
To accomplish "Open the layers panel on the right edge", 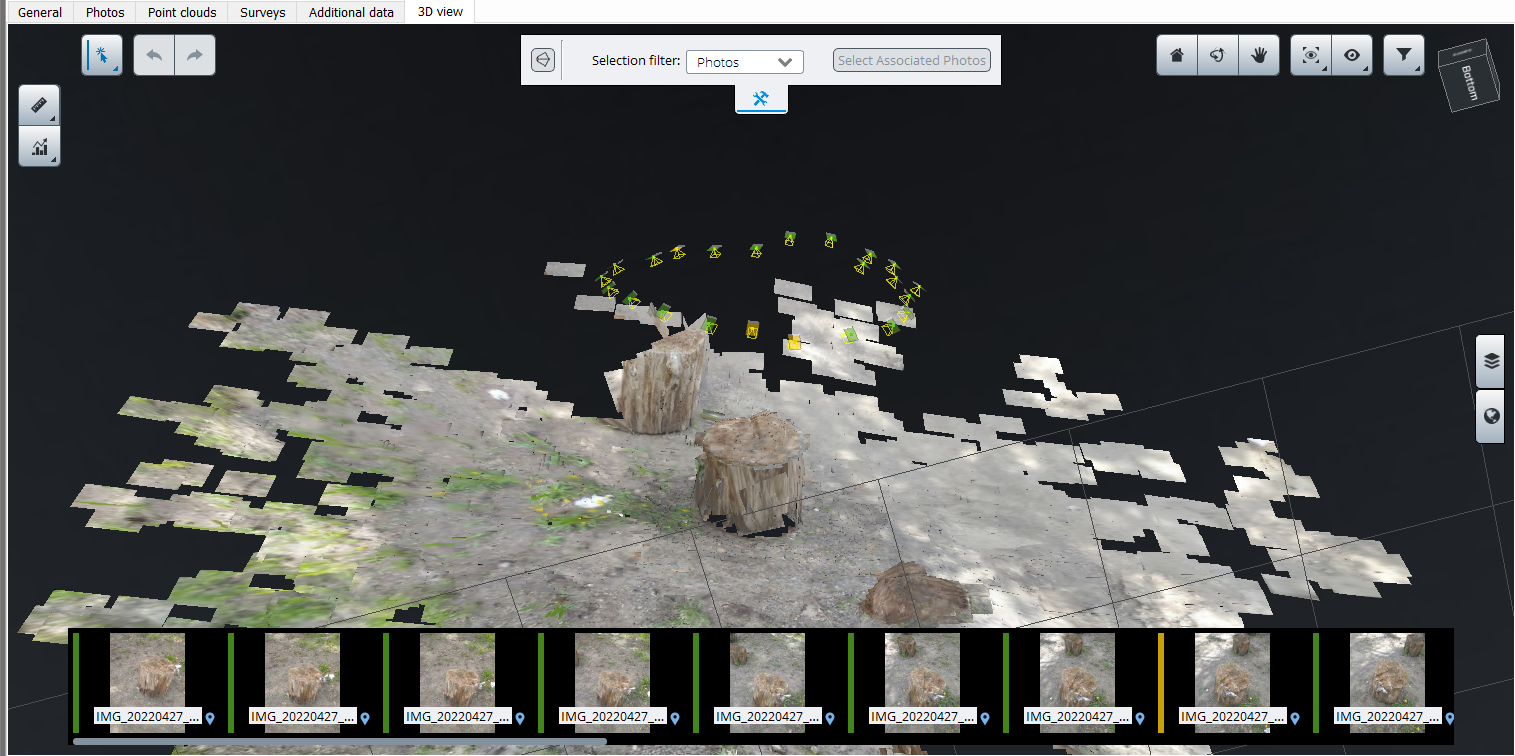I will [1491, 361].
